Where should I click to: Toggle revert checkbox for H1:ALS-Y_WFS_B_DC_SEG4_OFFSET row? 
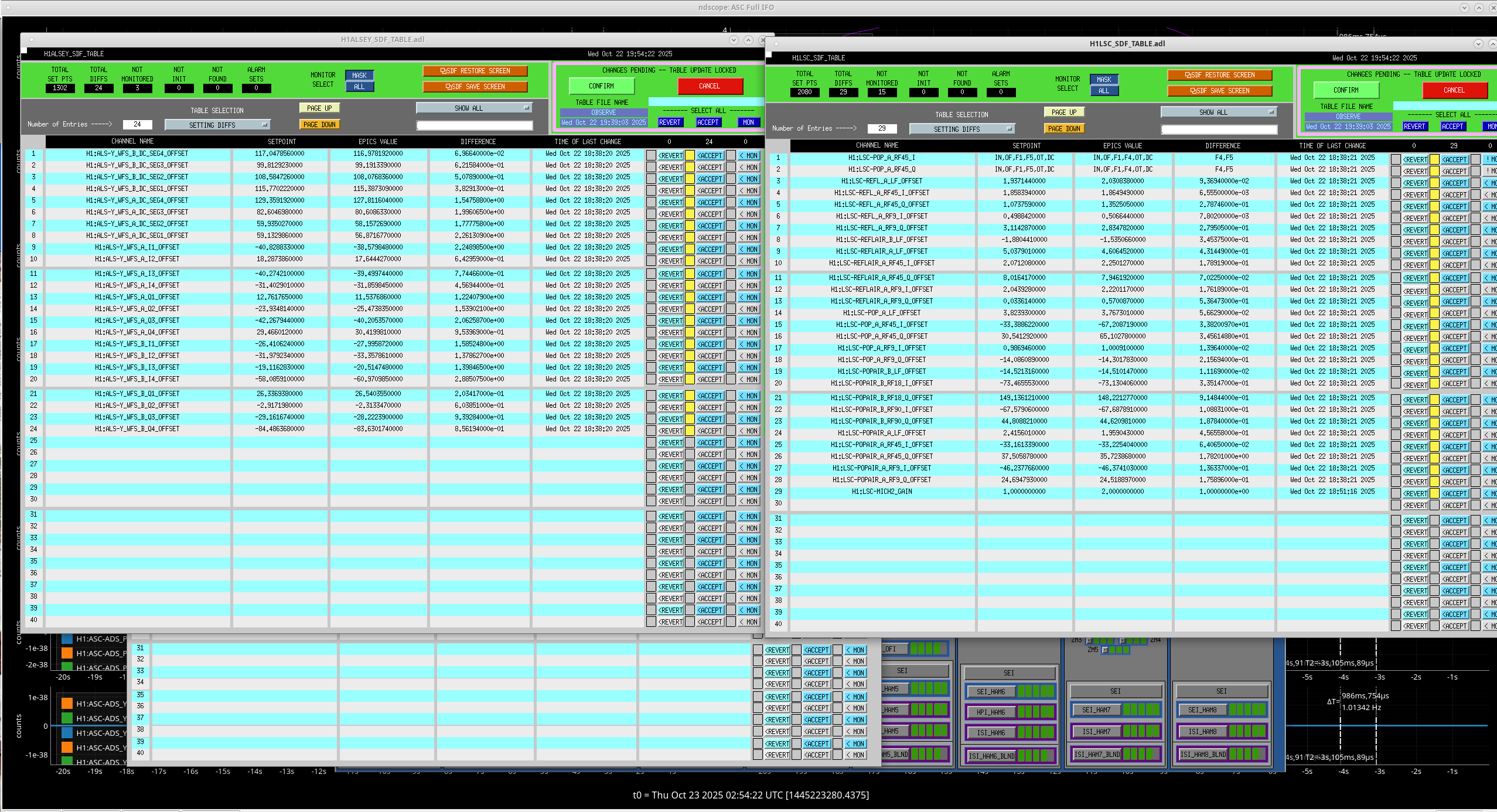[x=650, y=155]
